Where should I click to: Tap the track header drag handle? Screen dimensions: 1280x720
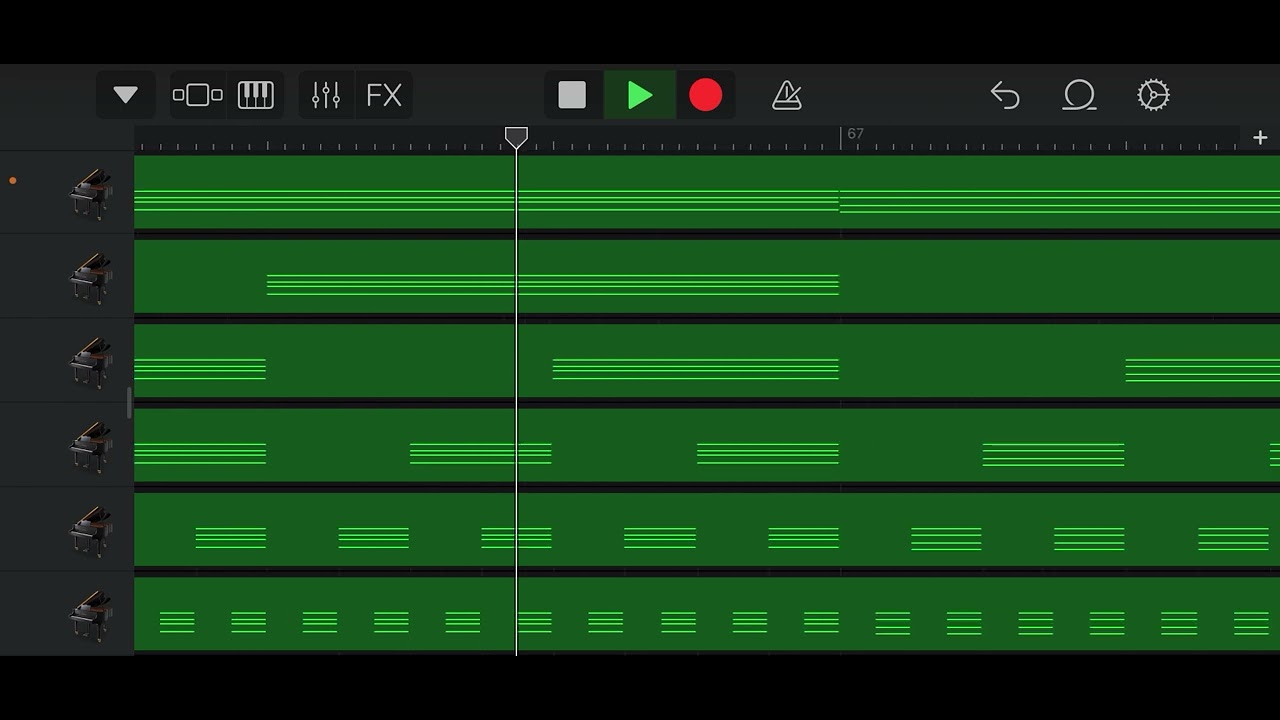(x=129, y=403)
